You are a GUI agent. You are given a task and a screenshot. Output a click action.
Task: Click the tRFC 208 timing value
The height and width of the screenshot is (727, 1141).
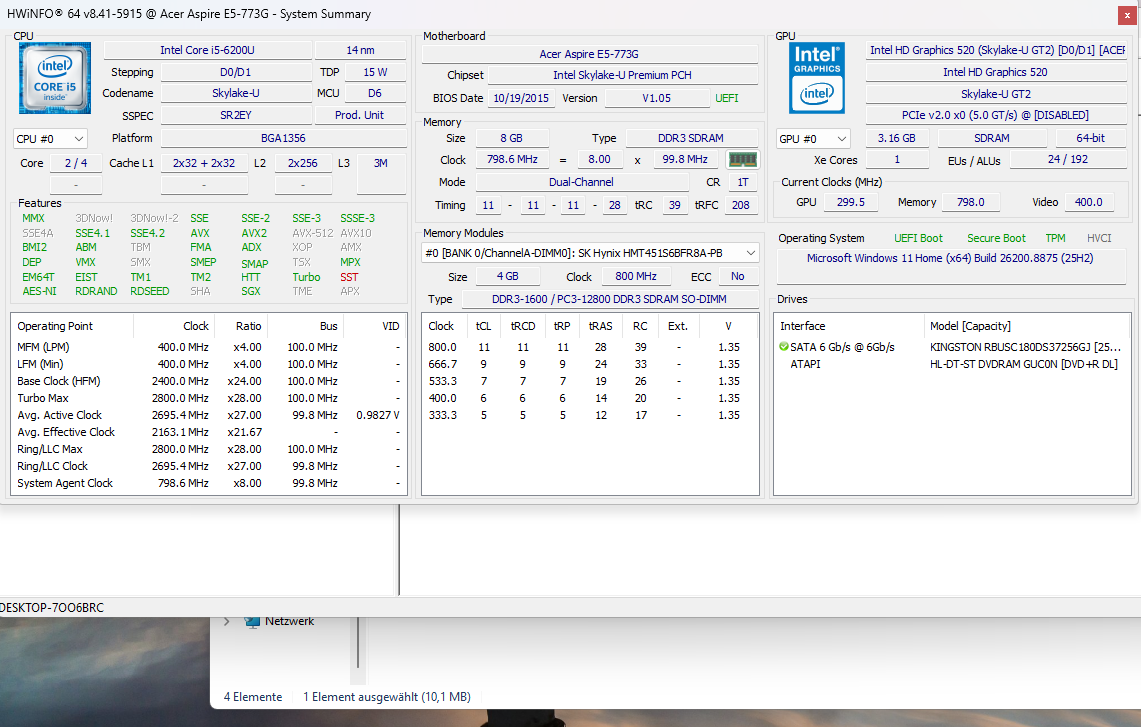coord(741,205)
